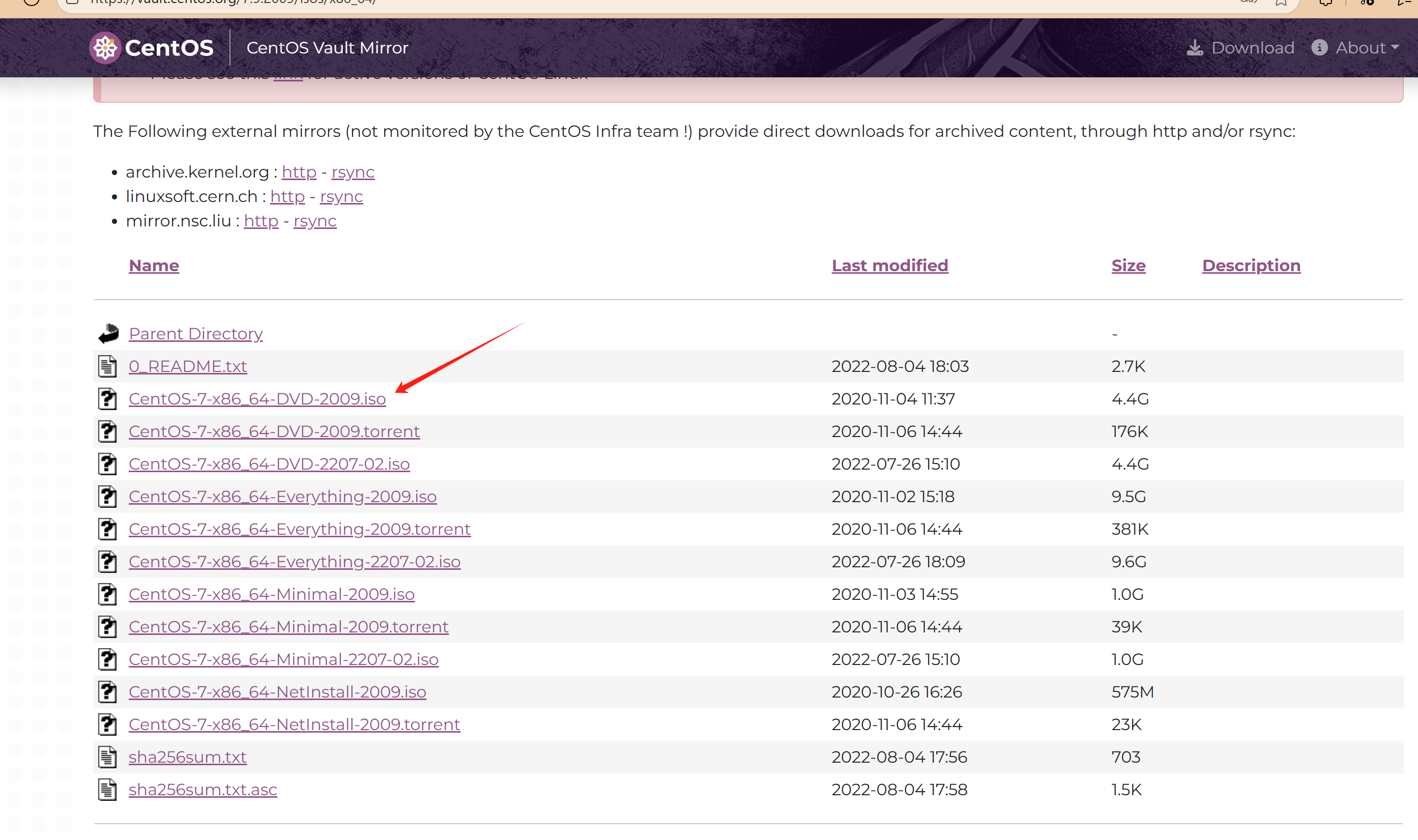Open the Download menu item

coord(1252,48)
